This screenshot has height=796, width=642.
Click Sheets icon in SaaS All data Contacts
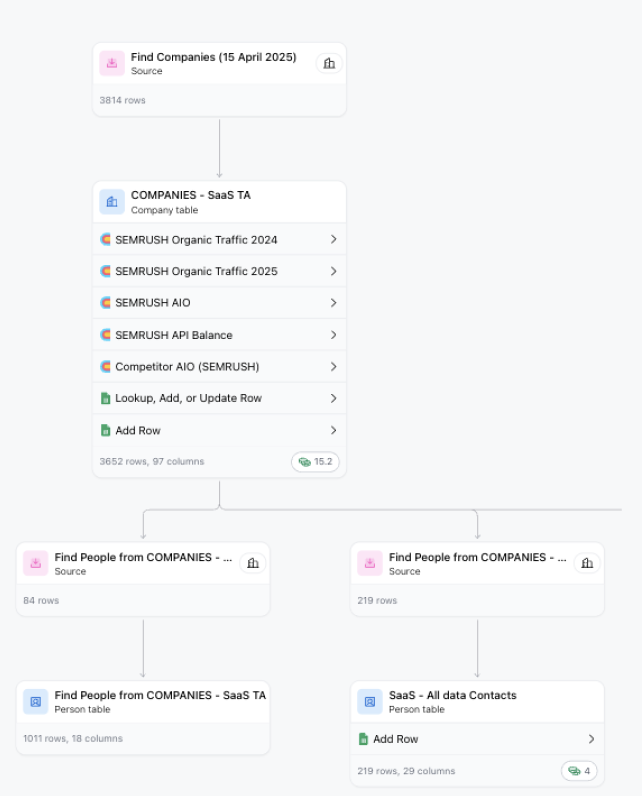pyautogui.click(x=363, y=739)
